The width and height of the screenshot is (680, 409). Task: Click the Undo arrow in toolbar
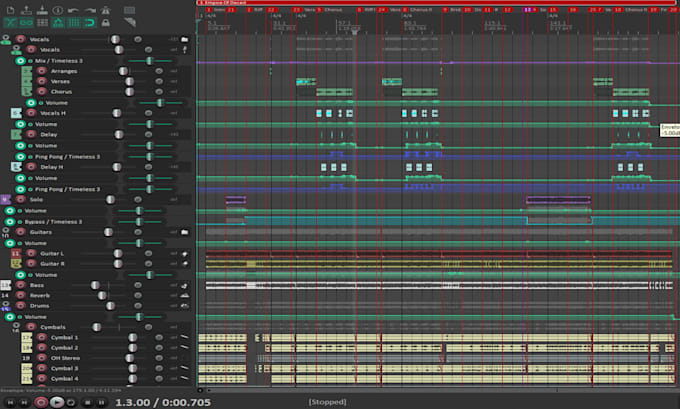[73, 10]
